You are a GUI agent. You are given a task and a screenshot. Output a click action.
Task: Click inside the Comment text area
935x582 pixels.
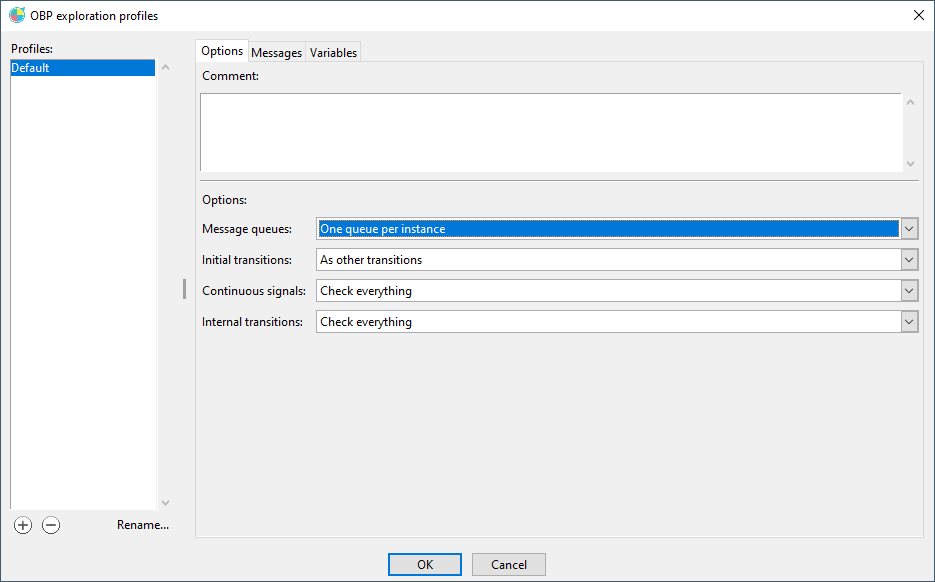(x=551, y=132)
